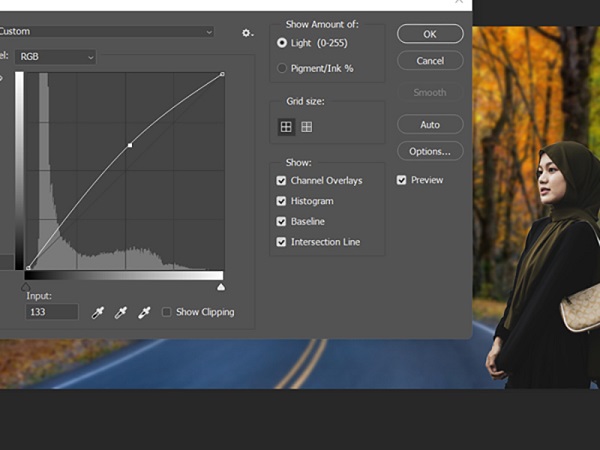Disable the Baseline checkbox
The height and width of the screenshot is (450, 600).
[282, 222]
